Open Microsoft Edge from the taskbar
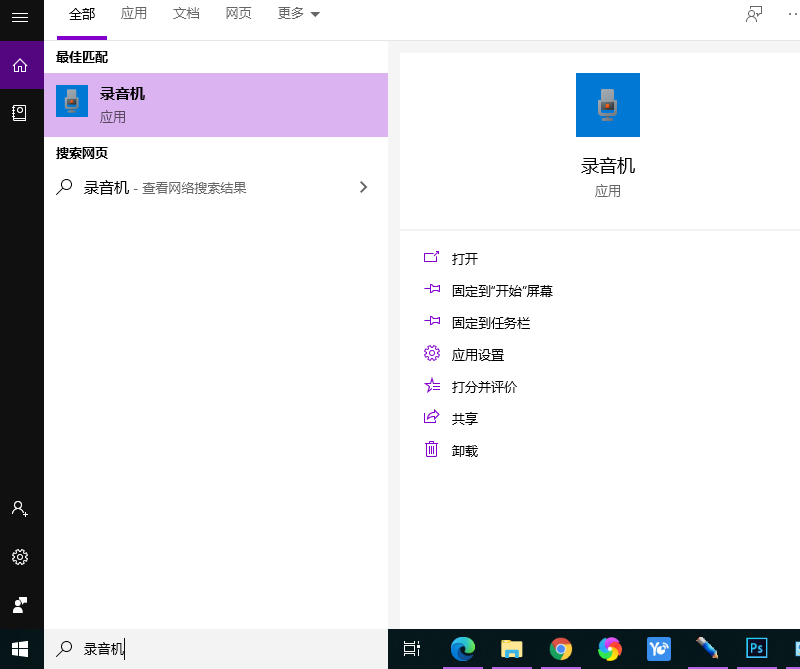The height and width of the screenshot is (669, 800). (462, 649)
